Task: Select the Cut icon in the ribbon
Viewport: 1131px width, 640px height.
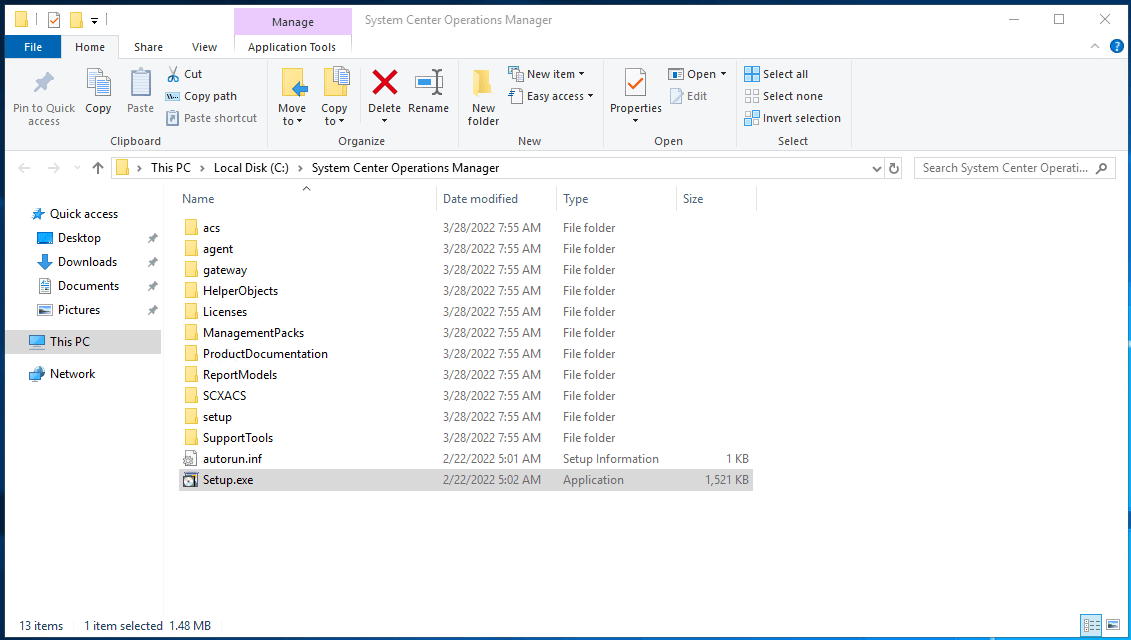Action: [x=185, y=73]
